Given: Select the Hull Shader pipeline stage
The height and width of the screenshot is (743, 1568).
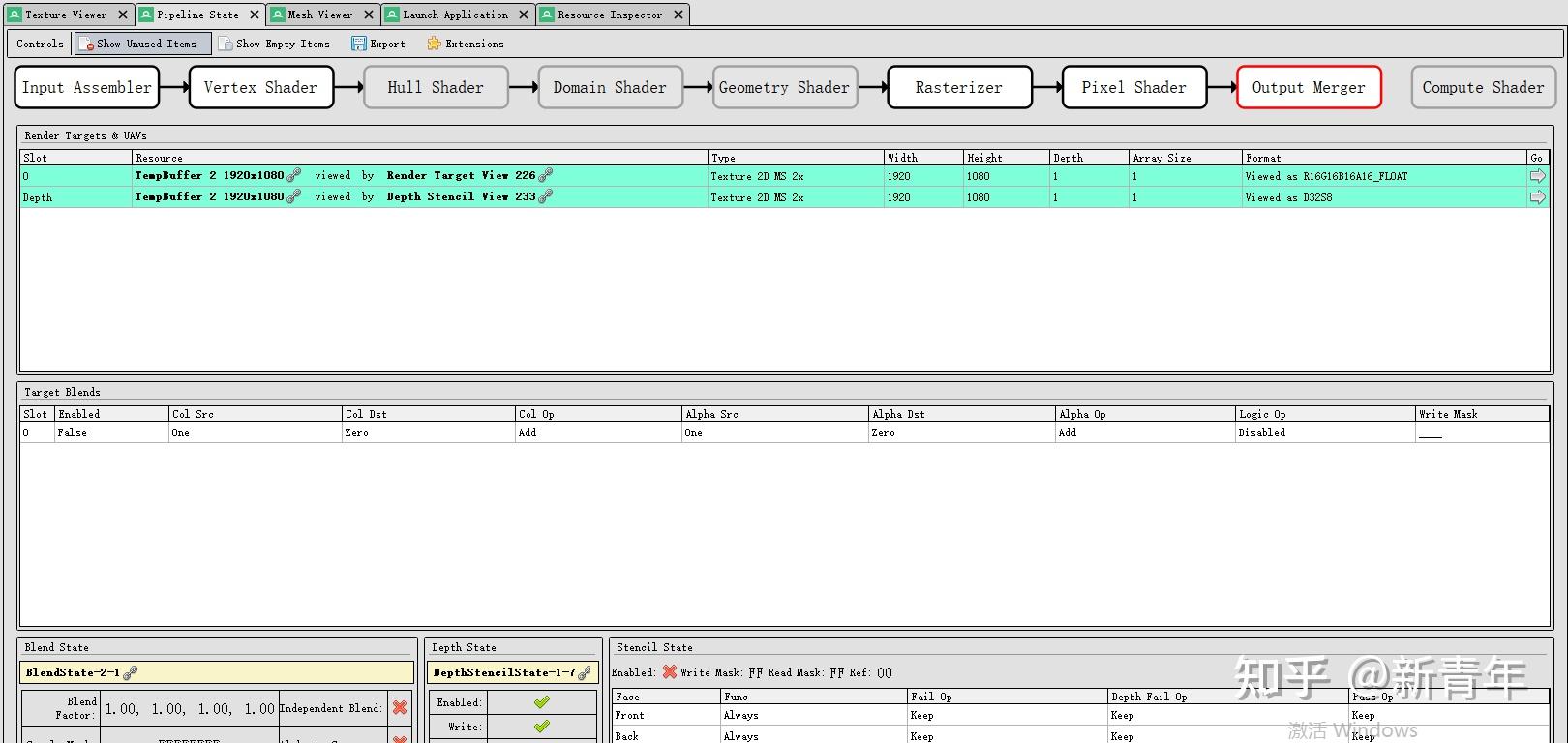Looking at the screenshot, I should [x=436, y=87].
